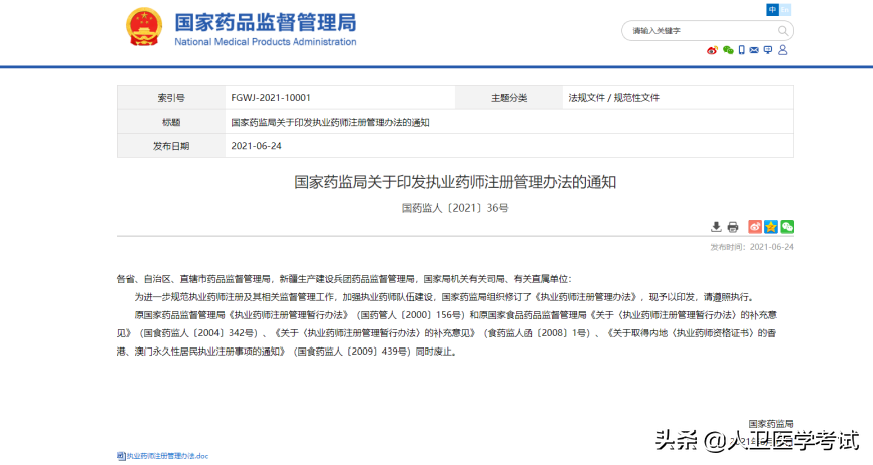Image resolution: width=873 pixels, height=465 pixels.
Task: Switch language to 中 (Chinese)
Action: tap(772, 9)
